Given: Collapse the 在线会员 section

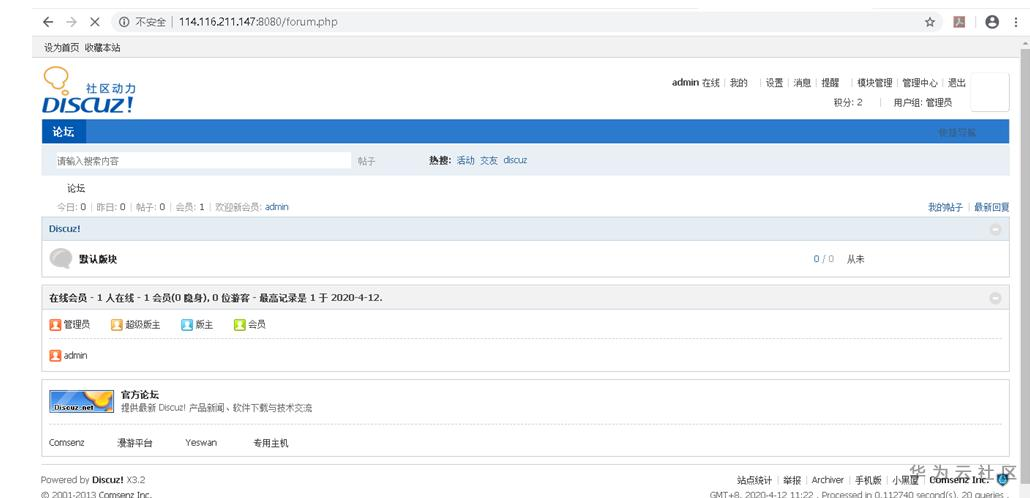Looking at the screenshot, I should pos(995,298).
